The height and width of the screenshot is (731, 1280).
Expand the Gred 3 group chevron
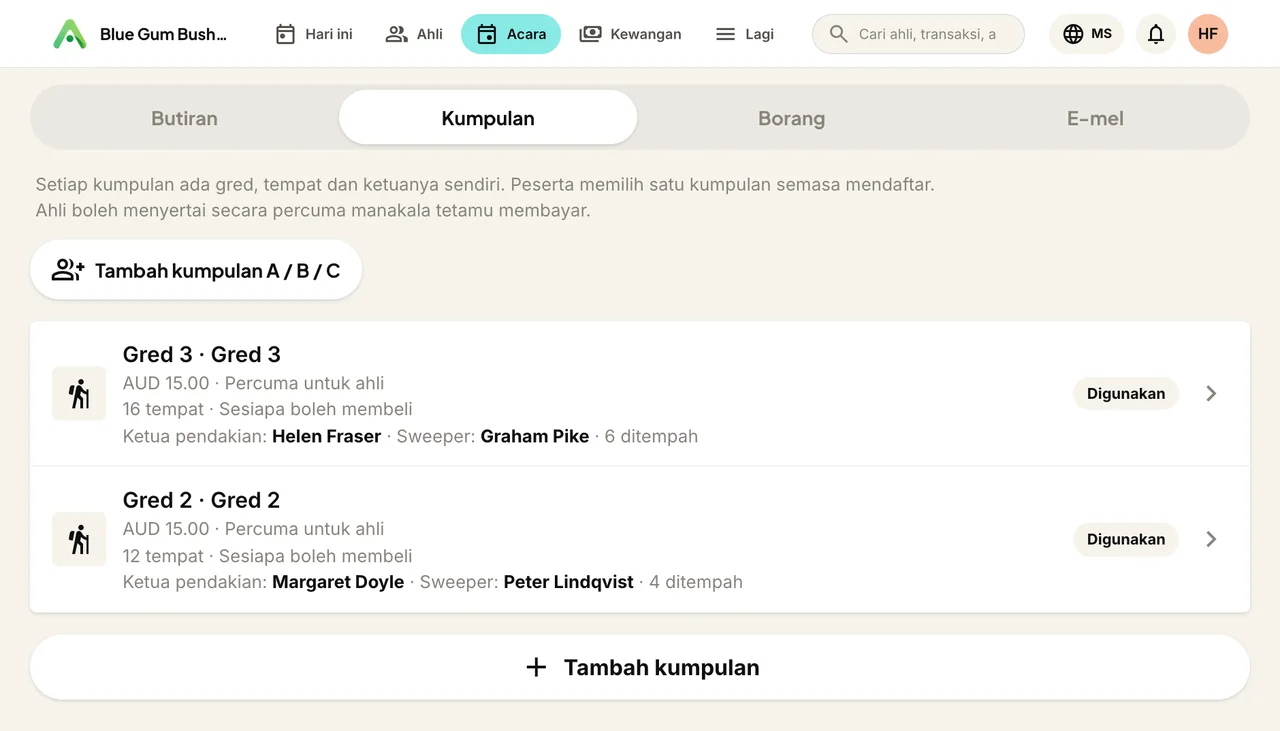coord(1211,393)
